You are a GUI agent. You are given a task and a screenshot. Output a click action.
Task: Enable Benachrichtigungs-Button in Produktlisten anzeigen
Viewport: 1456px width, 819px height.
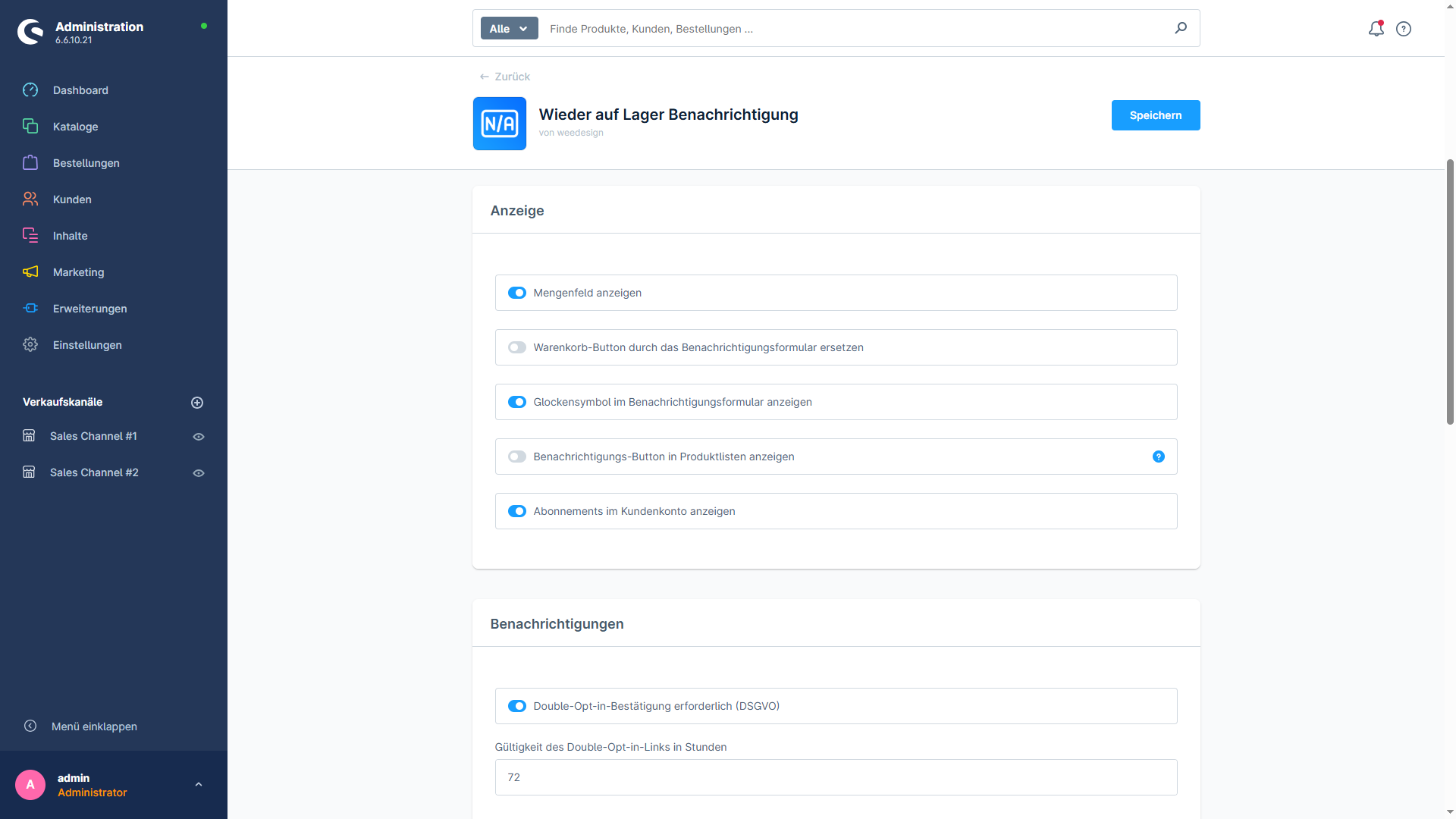(x=517, y=457)
